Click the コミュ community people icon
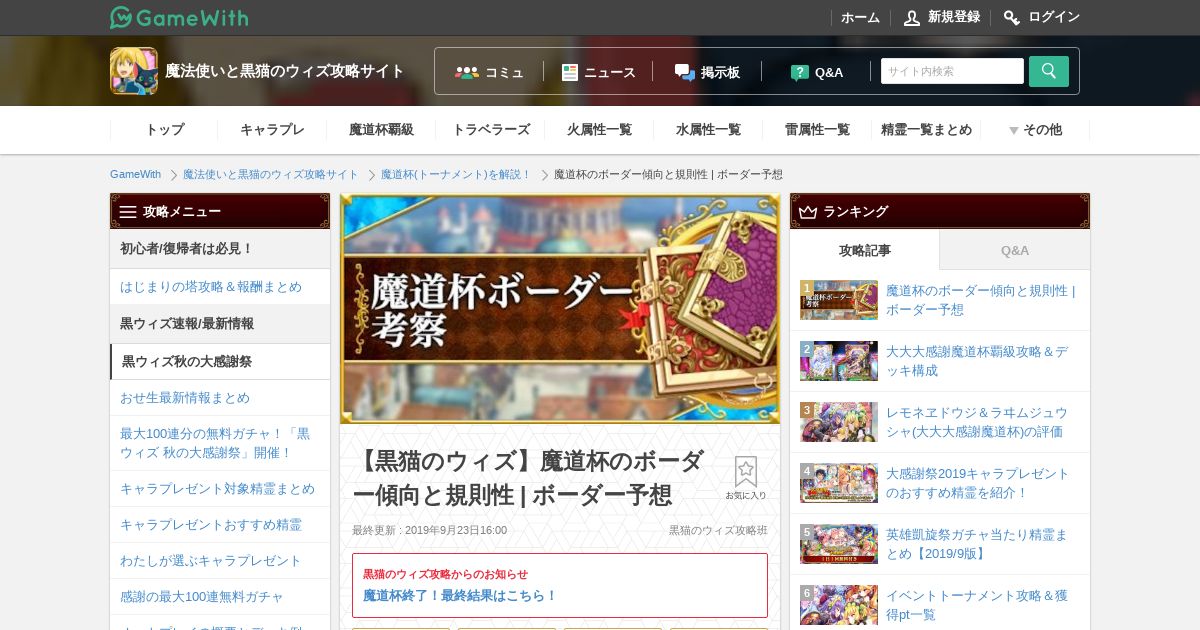Screen dimensions: 1200x630 pos(467,72)
